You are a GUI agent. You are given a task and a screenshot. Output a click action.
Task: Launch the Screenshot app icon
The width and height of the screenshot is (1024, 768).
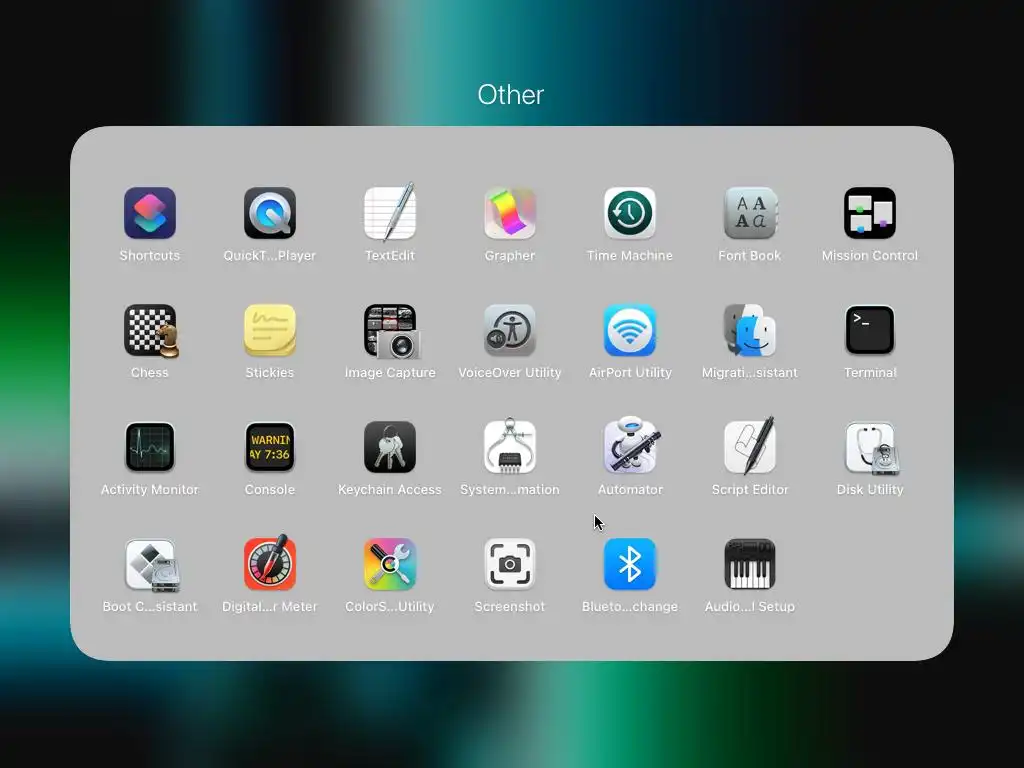510,564
